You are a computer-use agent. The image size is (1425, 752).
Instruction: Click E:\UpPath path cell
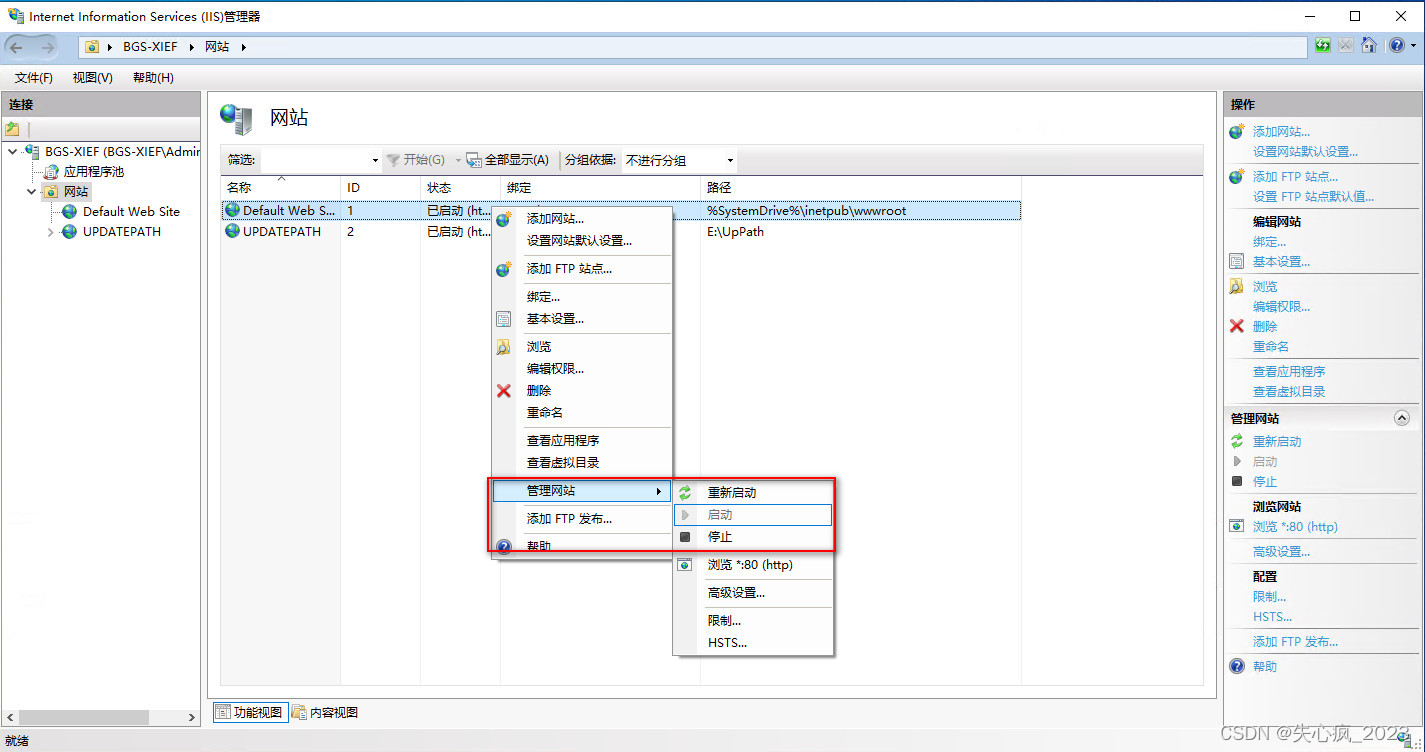[735, 232]
